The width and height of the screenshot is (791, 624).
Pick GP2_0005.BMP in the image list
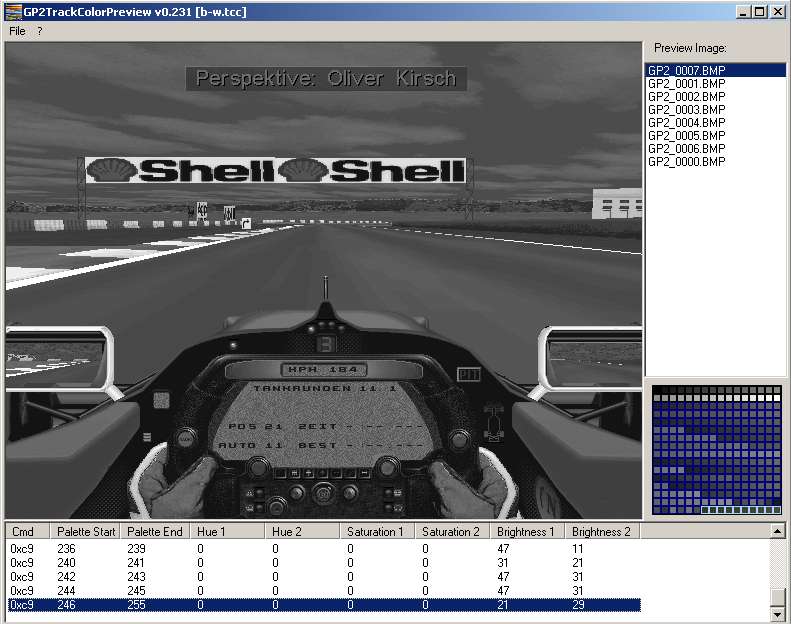point(686,136)
